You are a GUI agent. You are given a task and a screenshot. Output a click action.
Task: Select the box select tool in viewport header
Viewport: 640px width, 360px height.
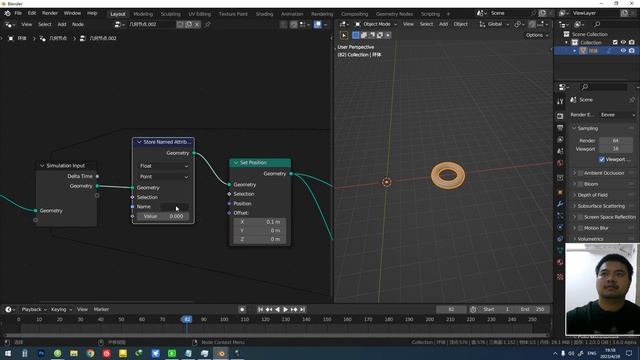356,35
